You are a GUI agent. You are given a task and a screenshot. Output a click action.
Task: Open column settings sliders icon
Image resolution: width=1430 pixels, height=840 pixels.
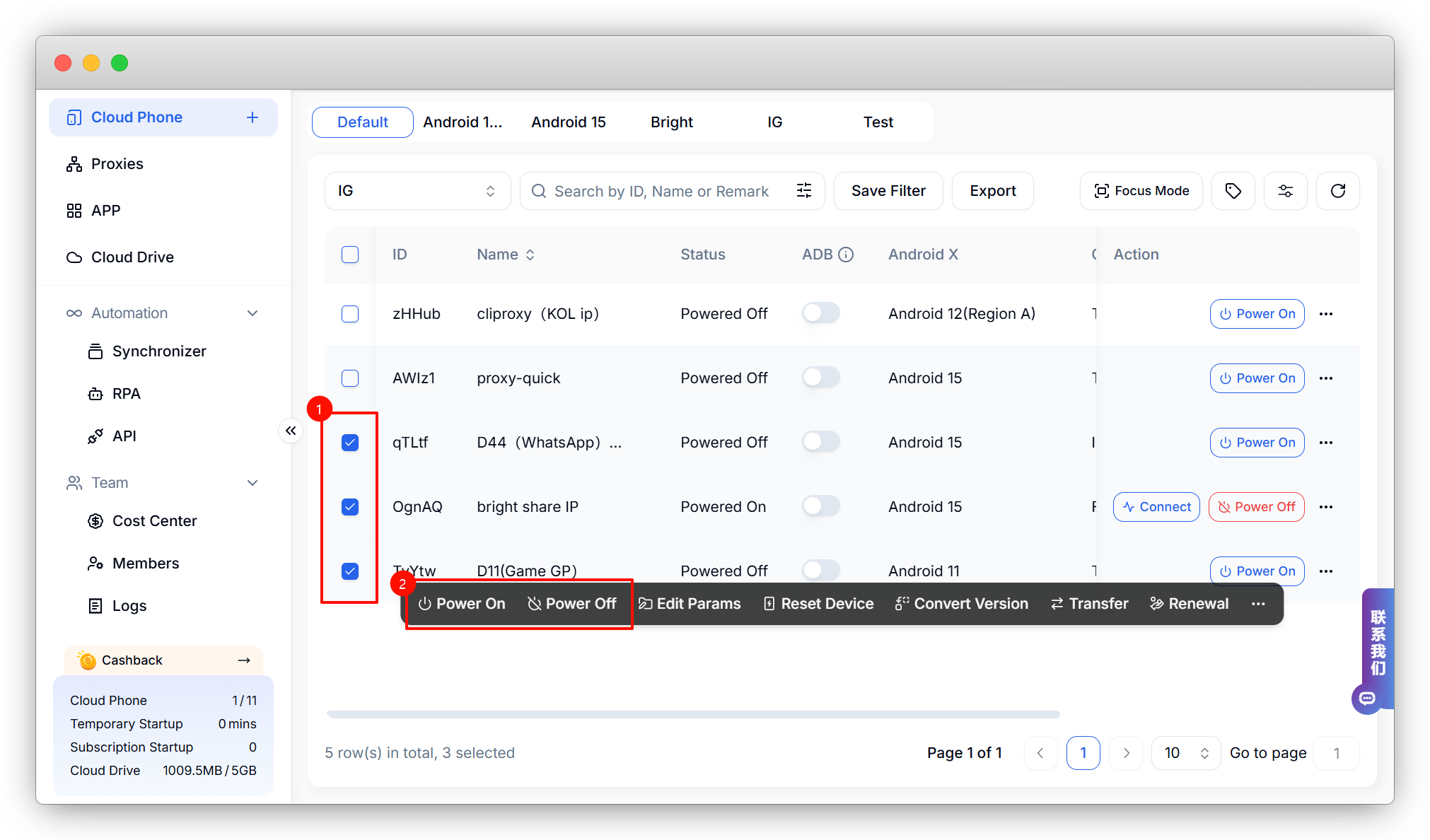click(1285, 191)
